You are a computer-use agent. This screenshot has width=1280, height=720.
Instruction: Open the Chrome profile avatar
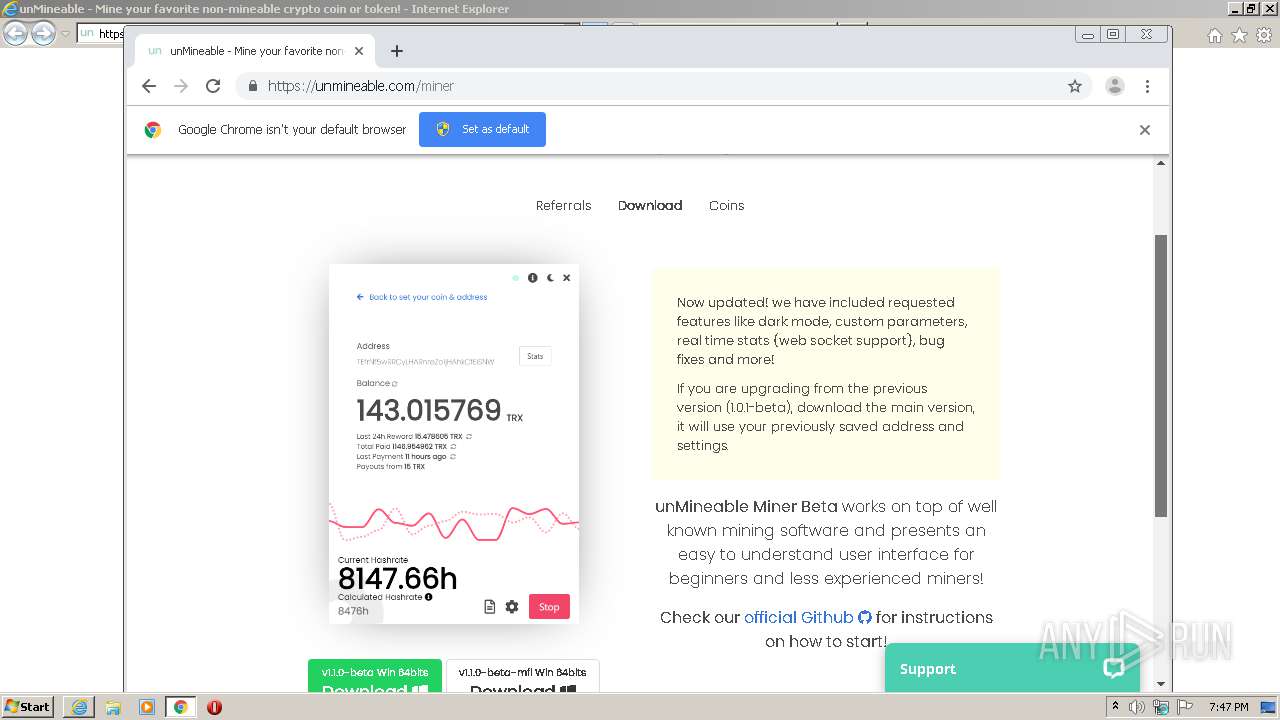1115,86
